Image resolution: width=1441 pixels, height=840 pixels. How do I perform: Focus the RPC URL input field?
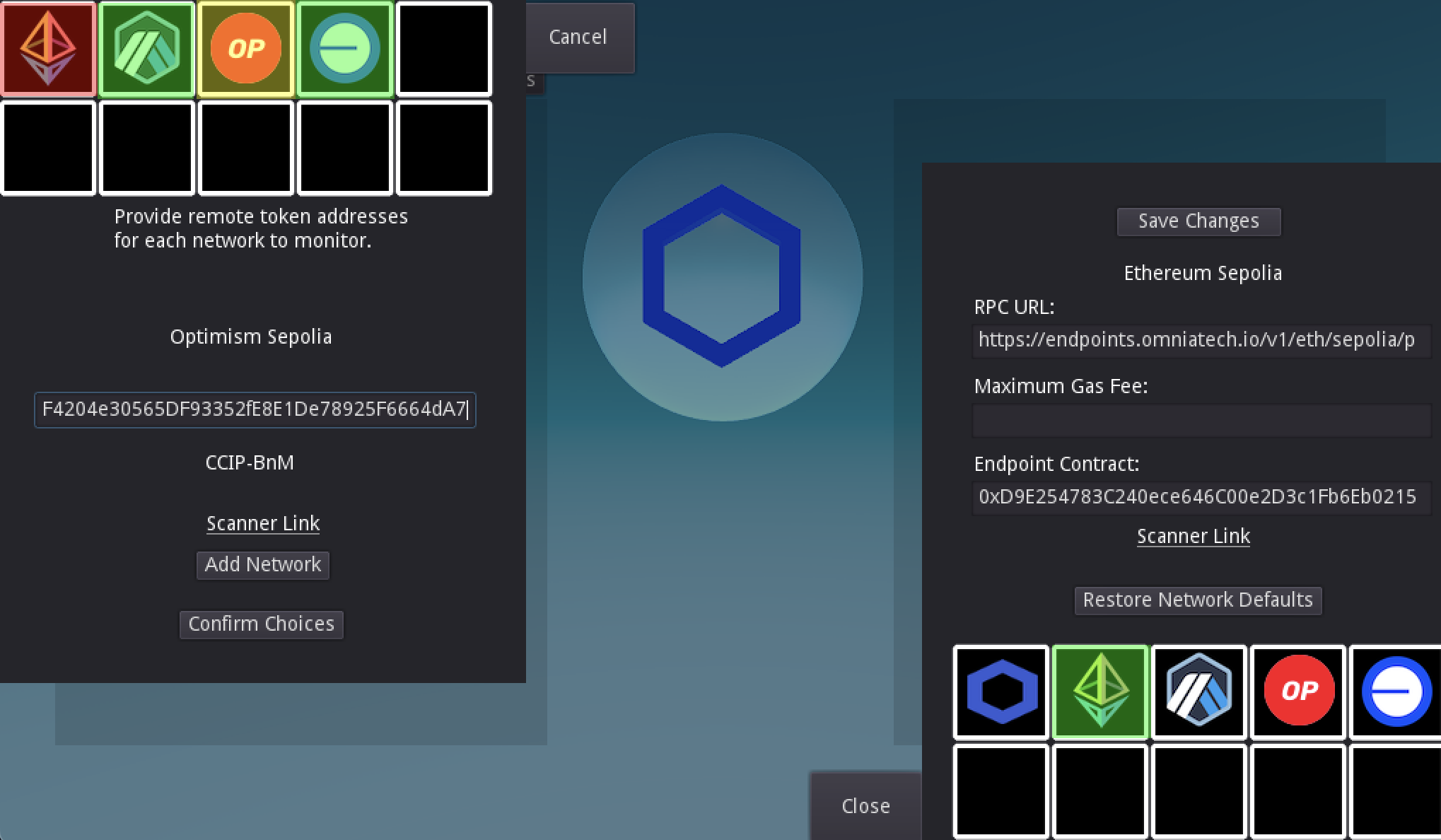[x=1201, y=341]
